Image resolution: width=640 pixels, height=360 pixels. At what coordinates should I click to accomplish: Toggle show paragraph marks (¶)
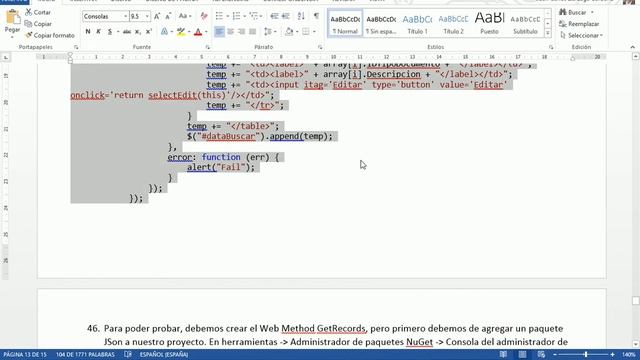pyautogui.click(x=316, y=16)
